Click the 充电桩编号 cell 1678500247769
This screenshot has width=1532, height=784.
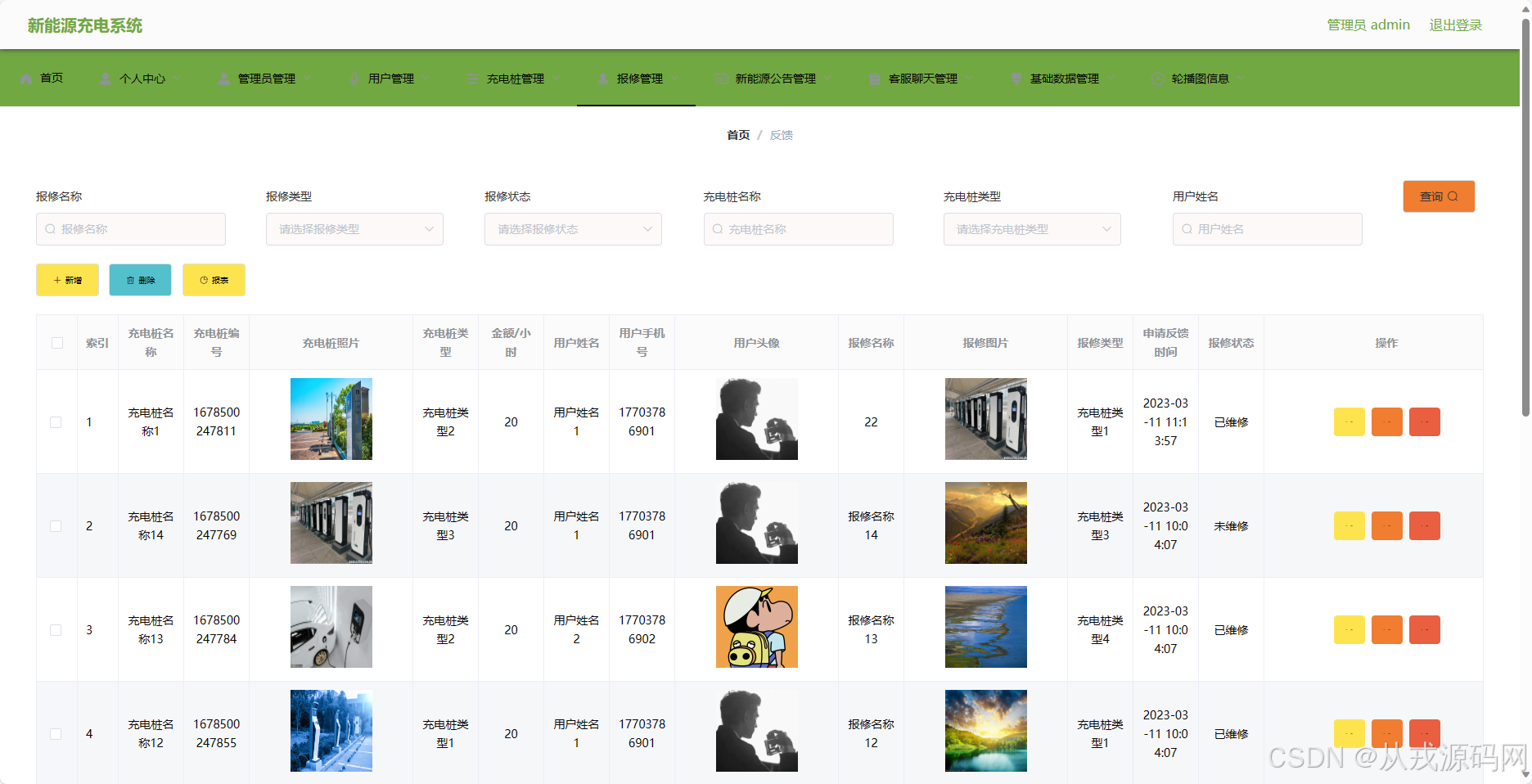(x=217, y=525)
